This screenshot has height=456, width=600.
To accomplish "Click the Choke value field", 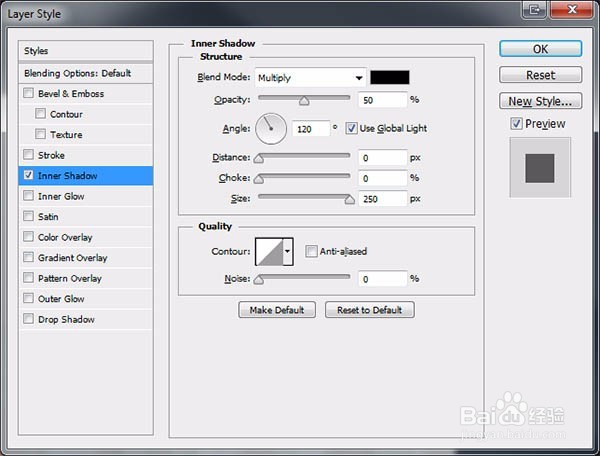I will [x=382, y=178].
